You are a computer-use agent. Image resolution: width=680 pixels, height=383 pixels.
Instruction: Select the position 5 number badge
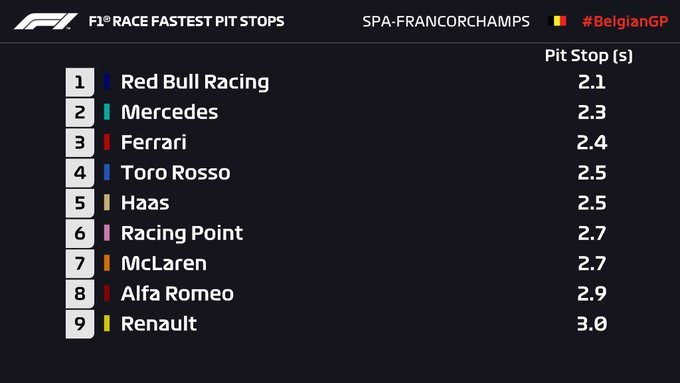80,203
